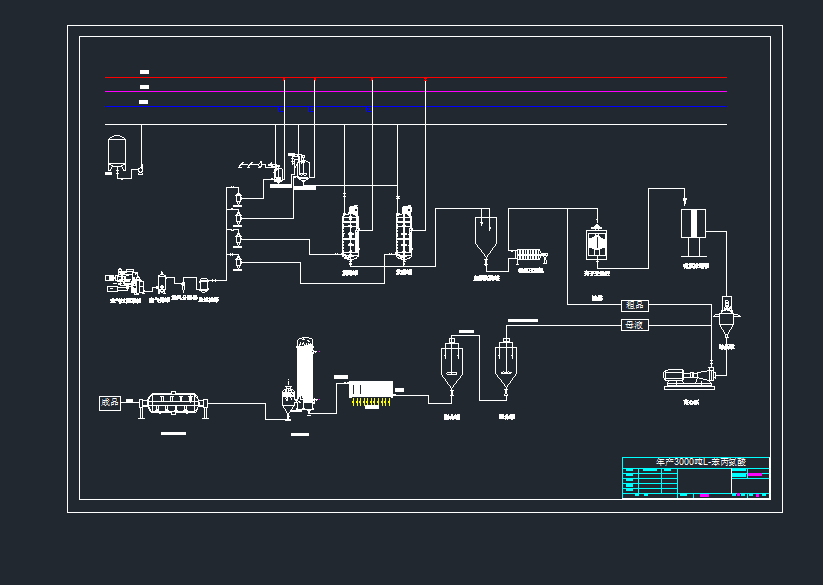This screenshot has width=823, height=585.
Task: Select the blue utility header line
Action: 416,107
